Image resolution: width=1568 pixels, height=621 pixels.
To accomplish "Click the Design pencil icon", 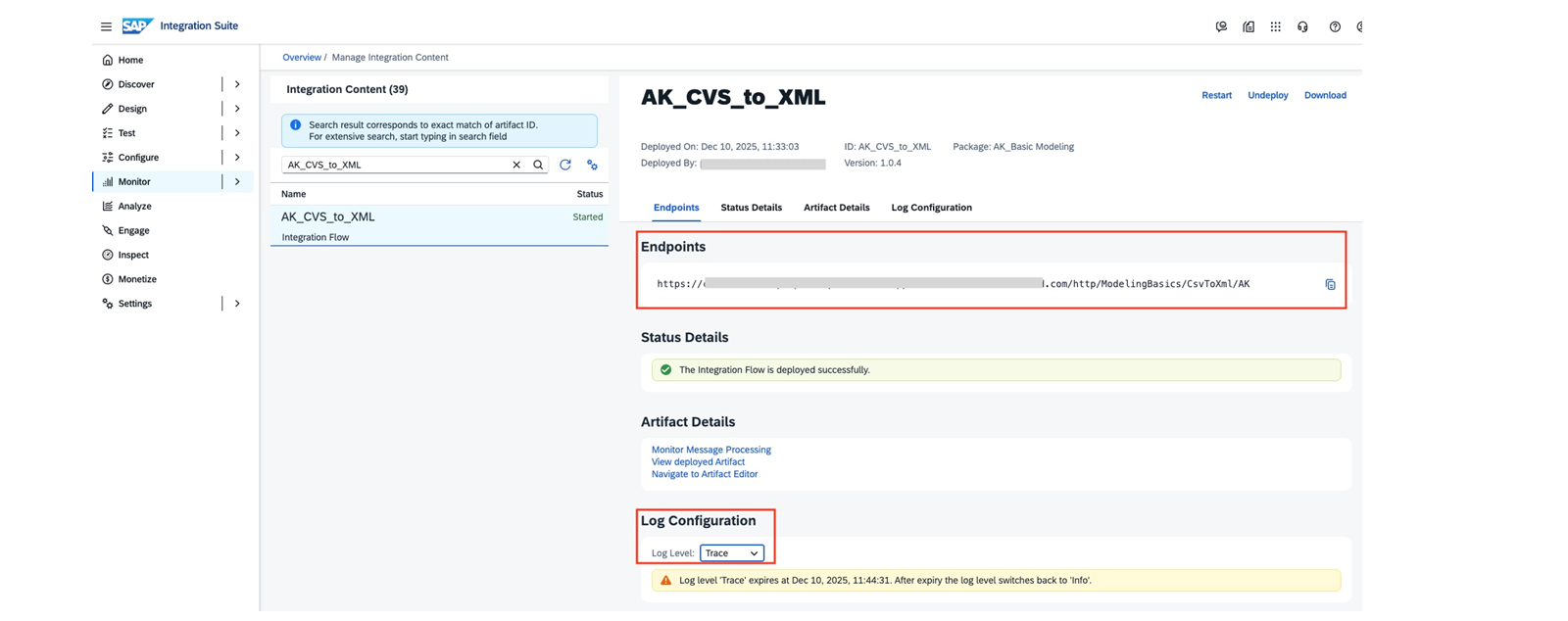I will (108, 109).
